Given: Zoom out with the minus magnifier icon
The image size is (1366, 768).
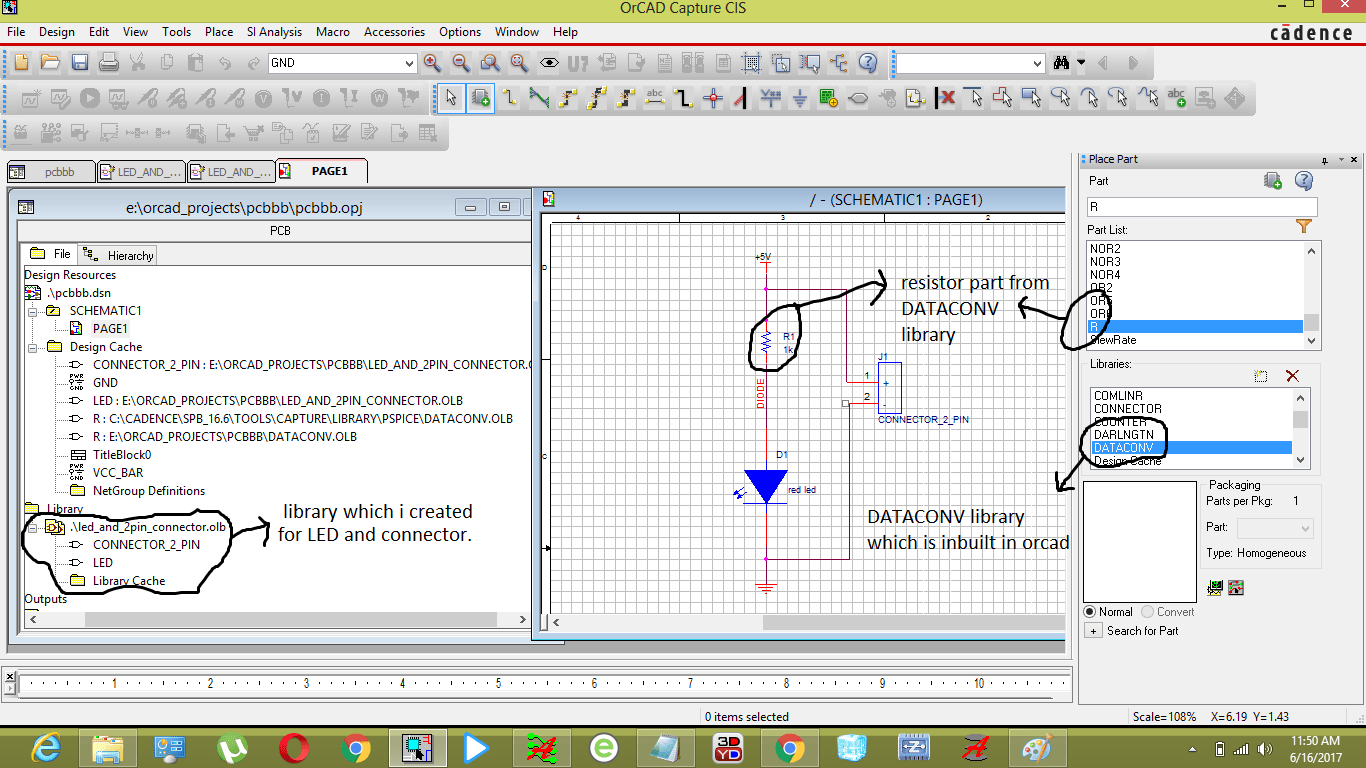Looking at the screenshot, I should (461, 63).
